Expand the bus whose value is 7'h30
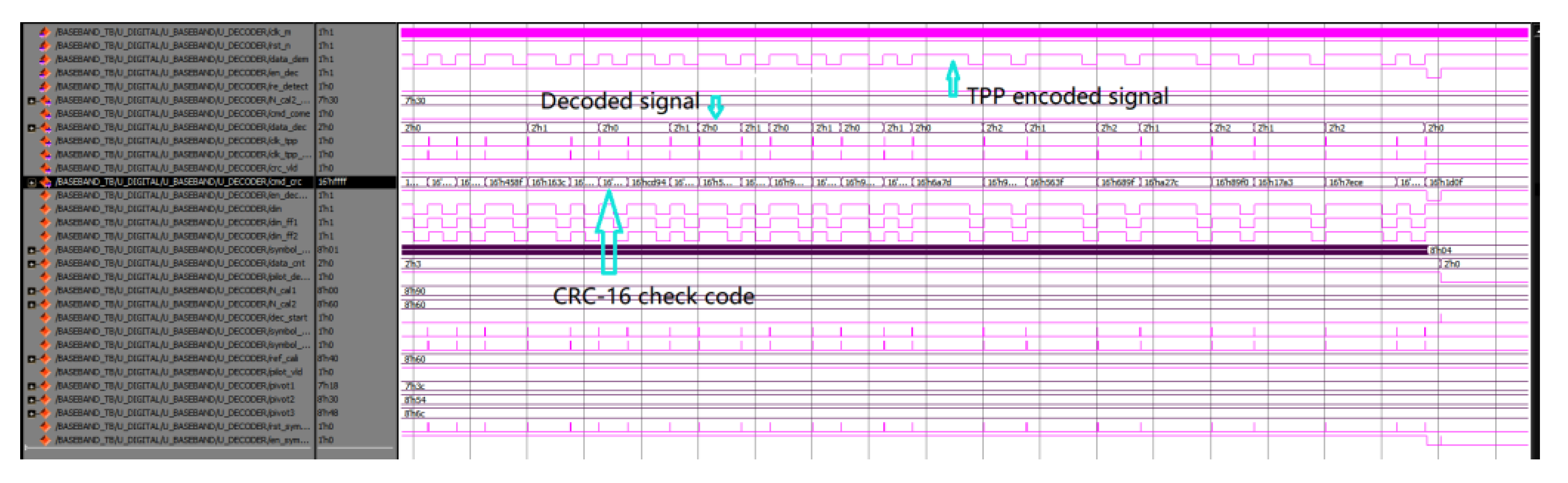Viewport: 1568px width, 483px height. tap(31, 100)
